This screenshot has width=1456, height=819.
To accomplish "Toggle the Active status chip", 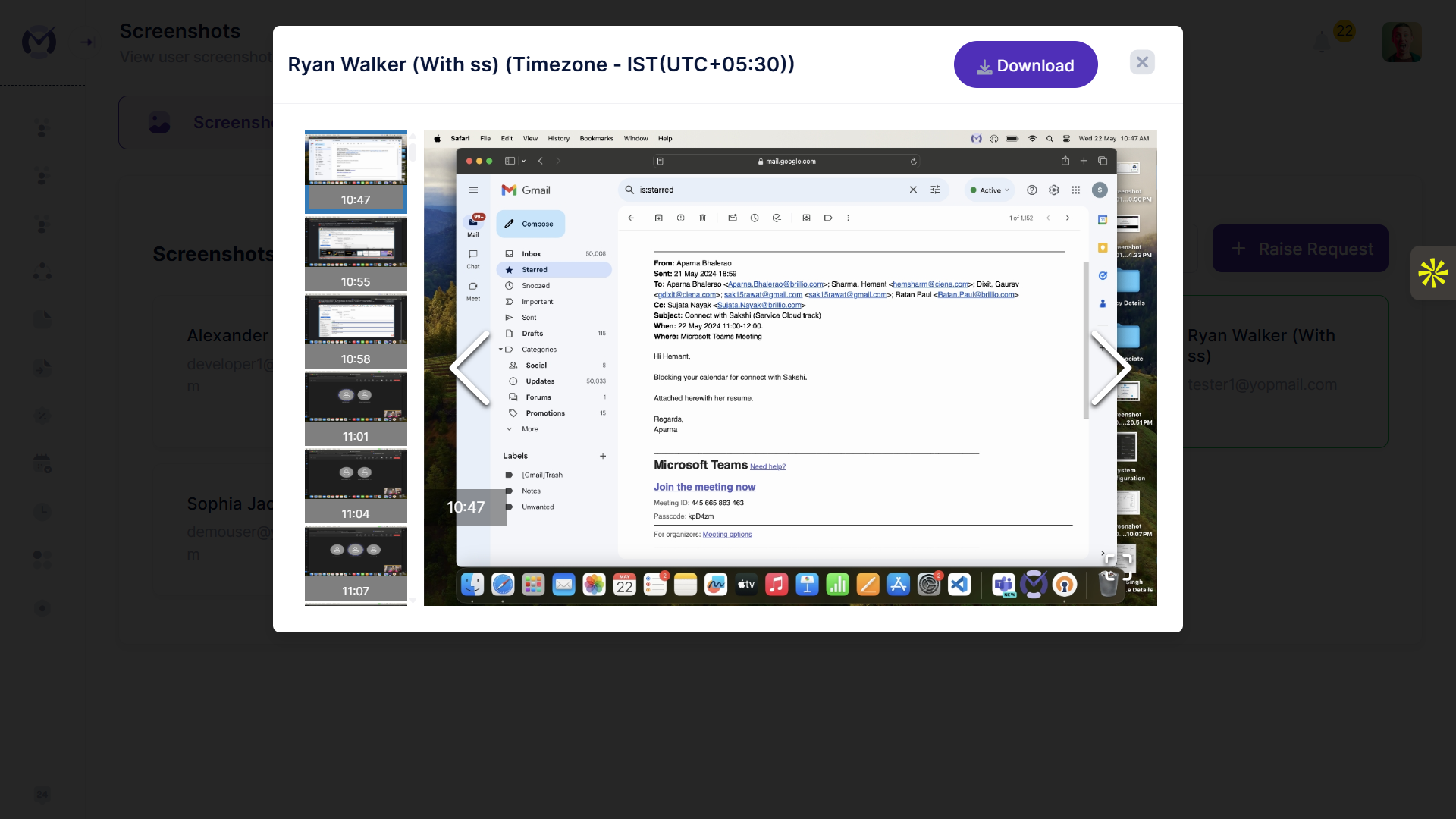I will pos(989,190).
